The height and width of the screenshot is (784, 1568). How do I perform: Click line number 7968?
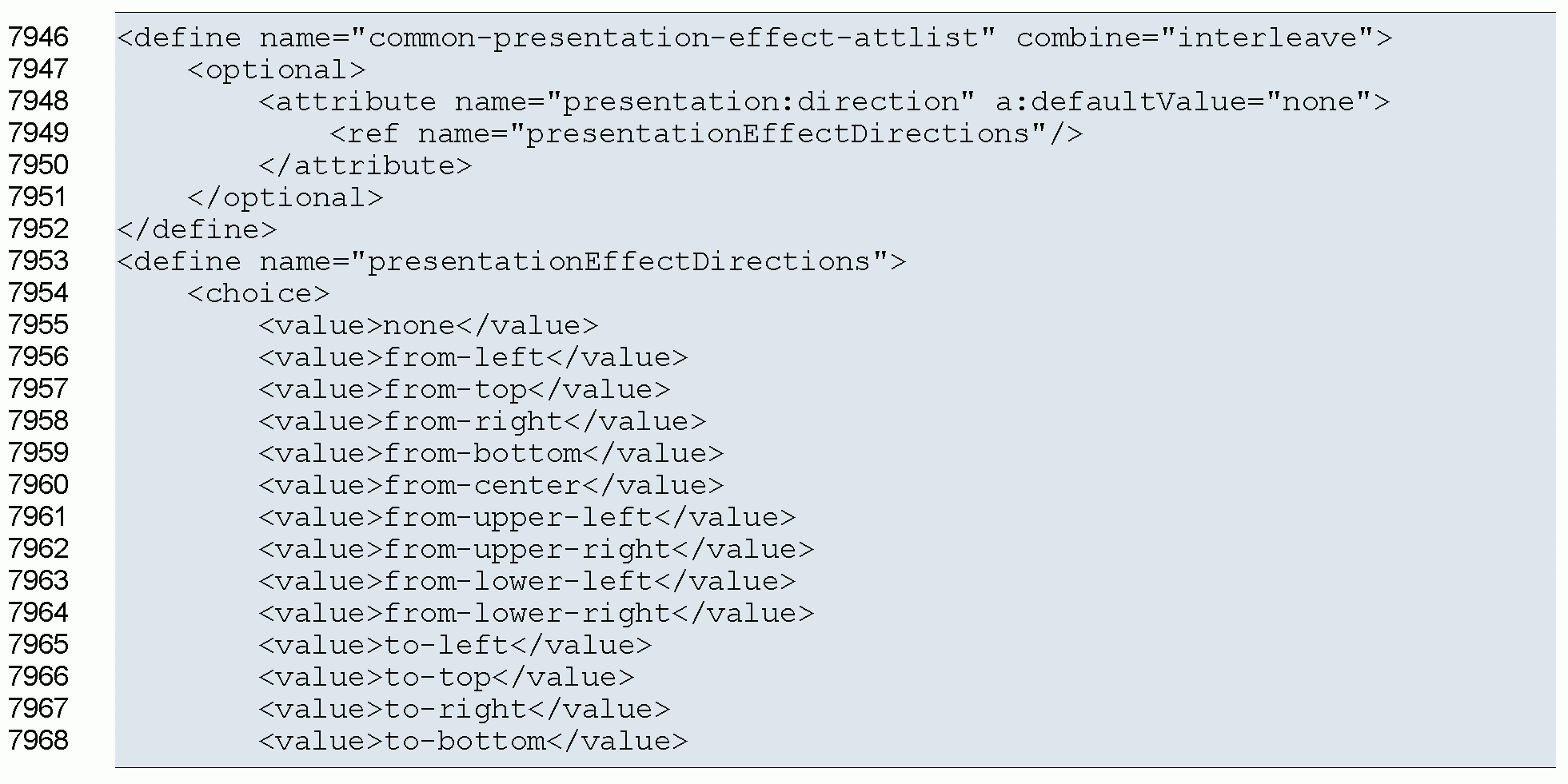click(x=38, y=741)
